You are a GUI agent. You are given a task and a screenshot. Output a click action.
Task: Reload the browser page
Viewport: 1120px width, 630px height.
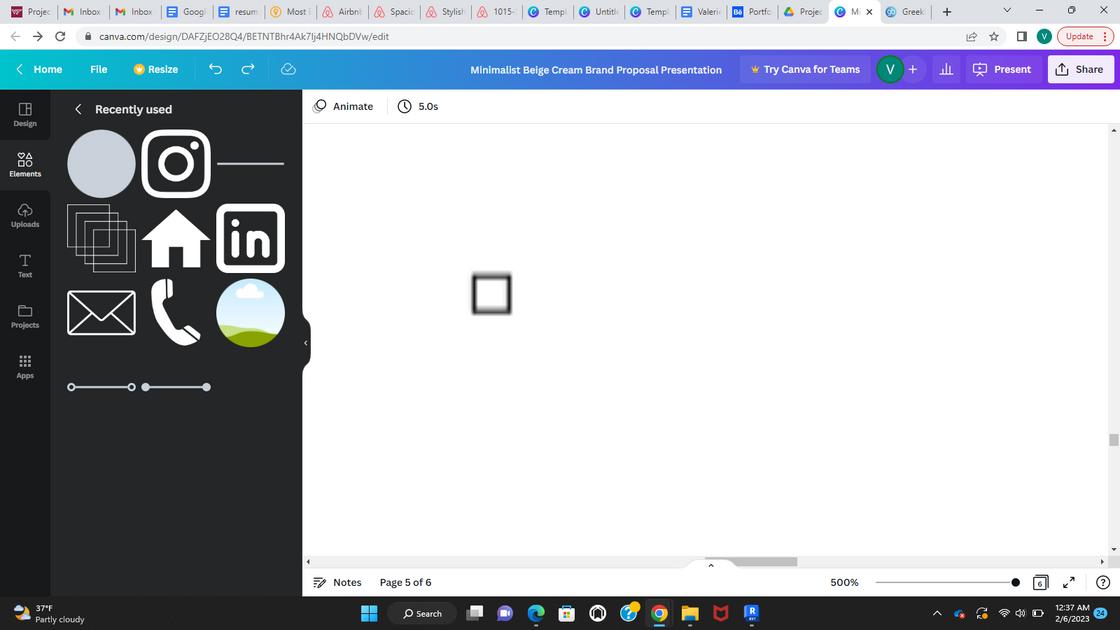point(60,36)
